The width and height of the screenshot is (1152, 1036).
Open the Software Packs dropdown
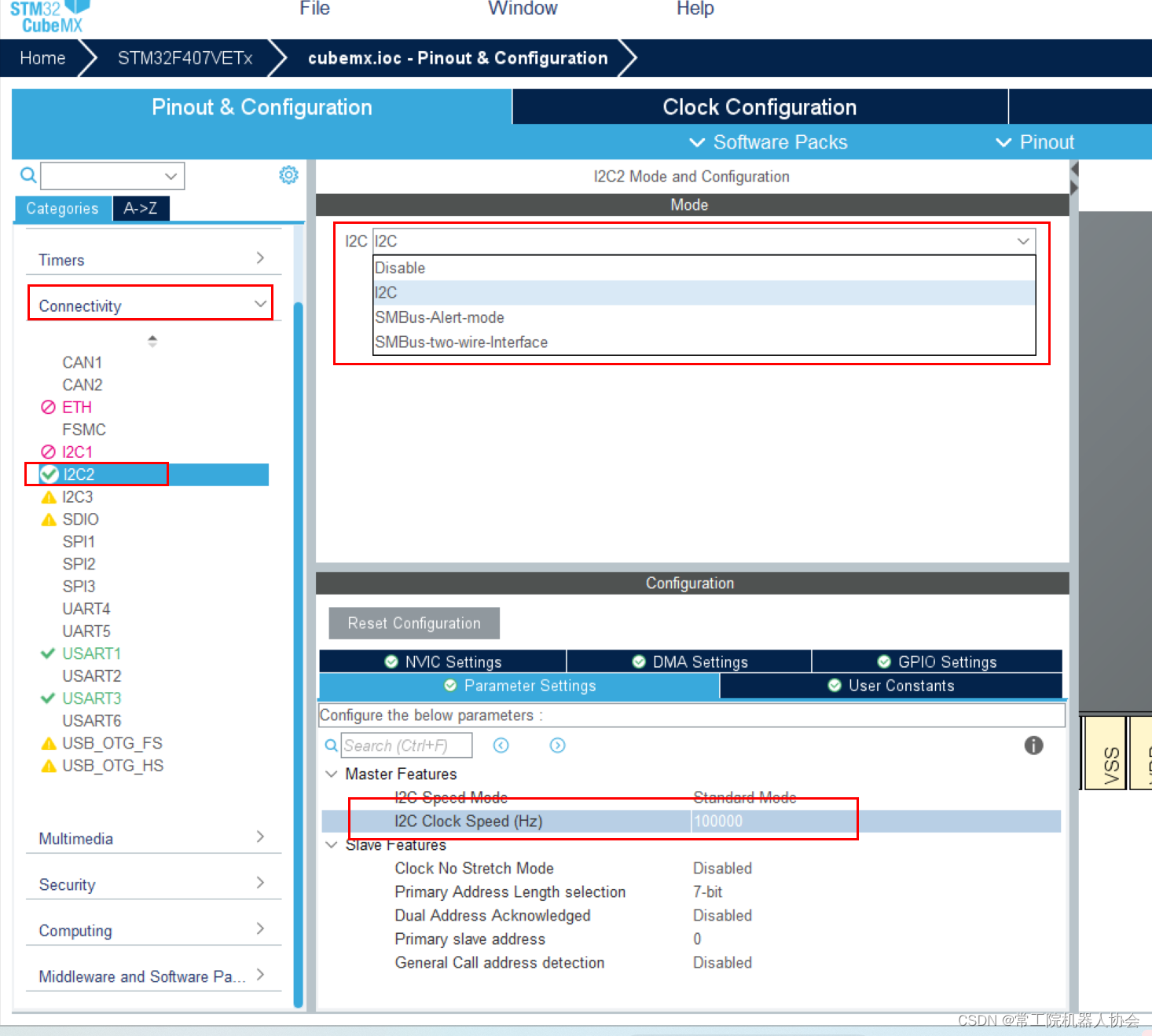[769, 142]
